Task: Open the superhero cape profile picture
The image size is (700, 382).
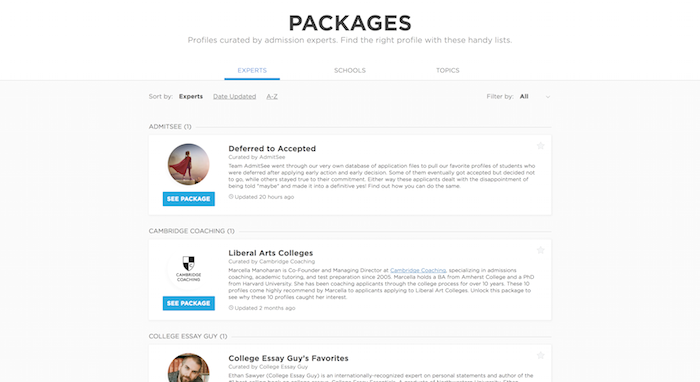Action: (x=188, y=164)
